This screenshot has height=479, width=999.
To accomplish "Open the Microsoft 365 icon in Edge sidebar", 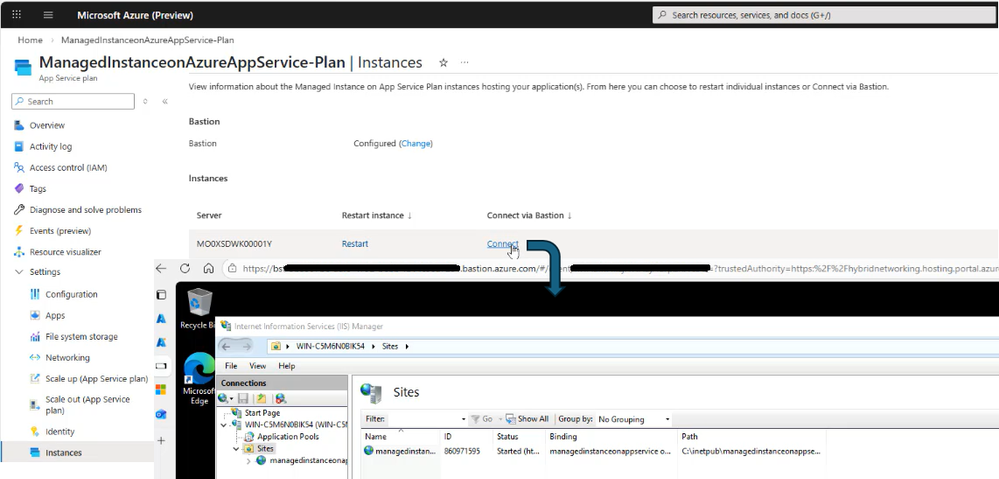I will (161, 389).
